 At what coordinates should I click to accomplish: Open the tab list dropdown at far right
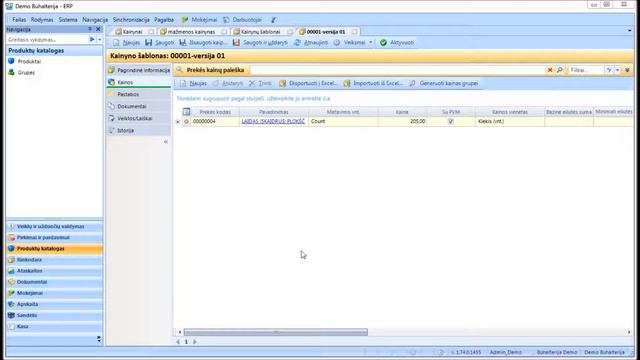point(629,31)
